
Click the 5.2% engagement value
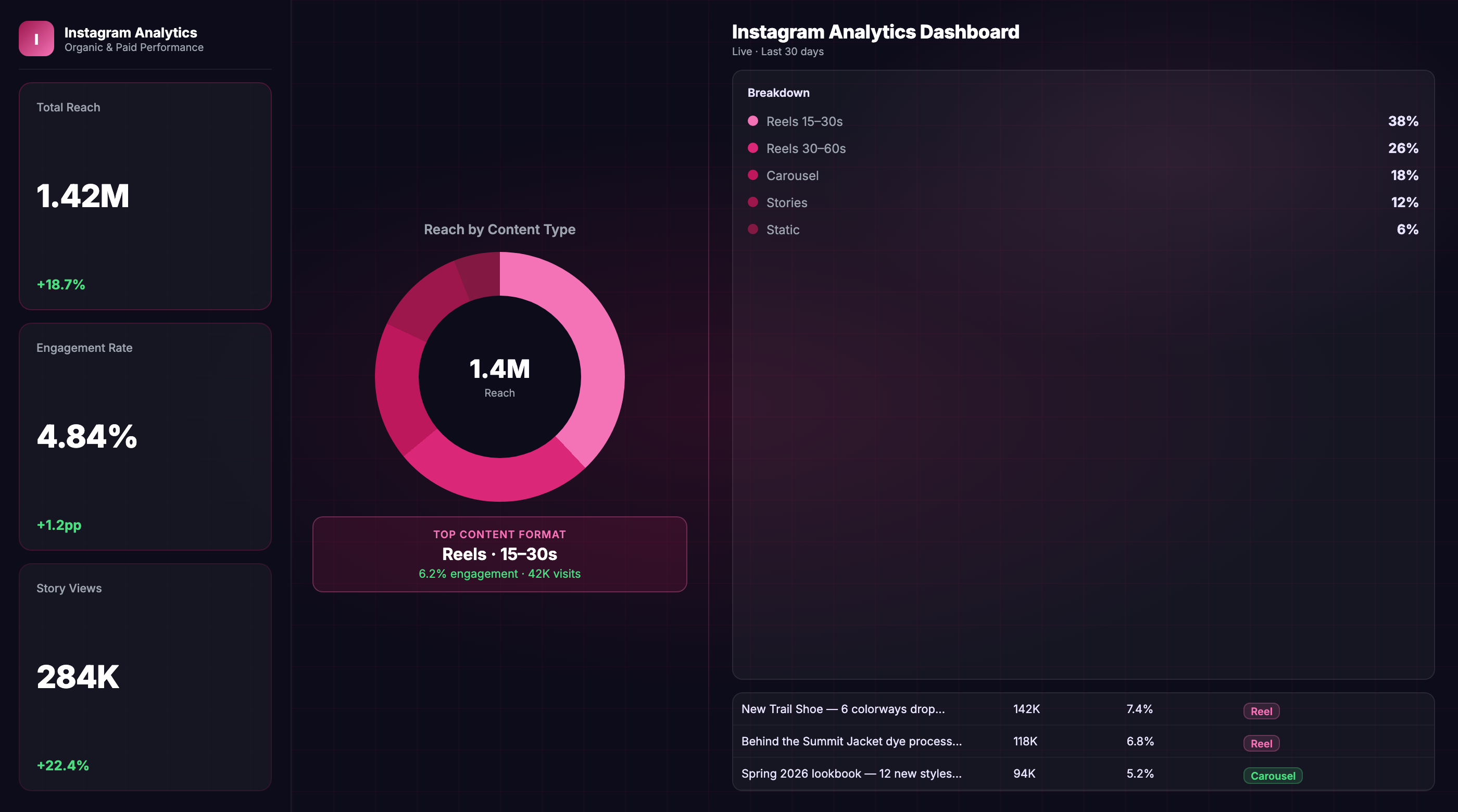(1140, 774)
